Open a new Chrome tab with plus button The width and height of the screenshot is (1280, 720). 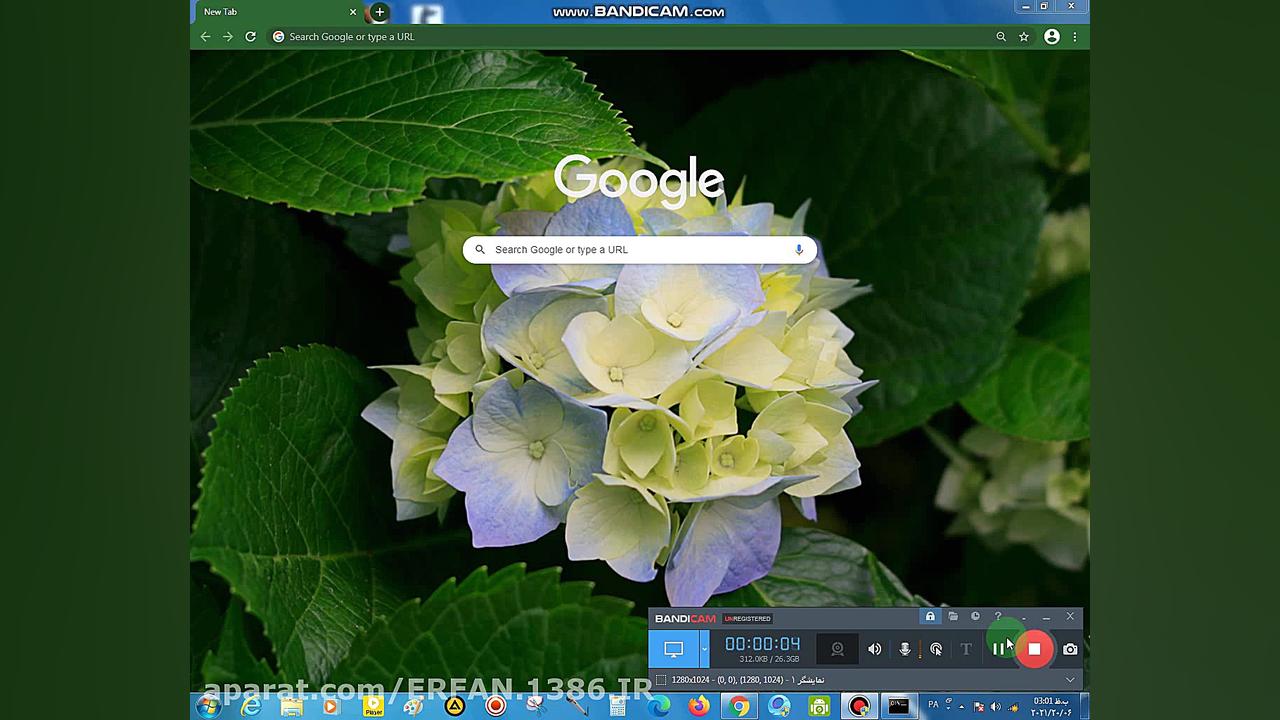click(379, 12)
